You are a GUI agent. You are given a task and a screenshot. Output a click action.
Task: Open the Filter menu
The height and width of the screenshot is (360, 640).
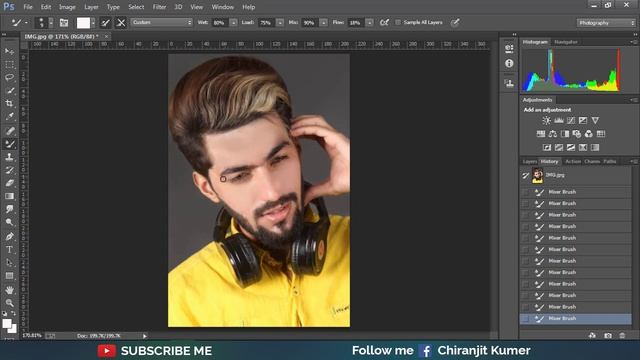(159, 7)
